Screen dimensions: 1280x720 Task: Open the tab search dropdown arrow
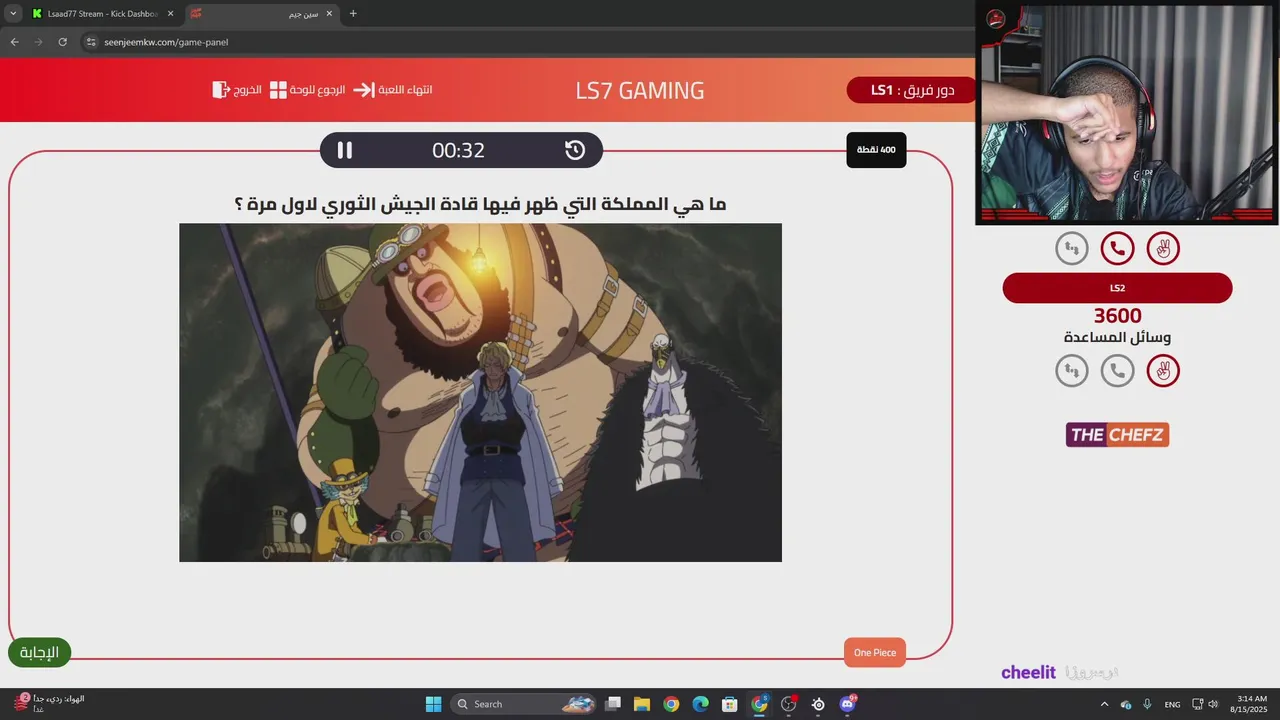(x=13, y=14)
